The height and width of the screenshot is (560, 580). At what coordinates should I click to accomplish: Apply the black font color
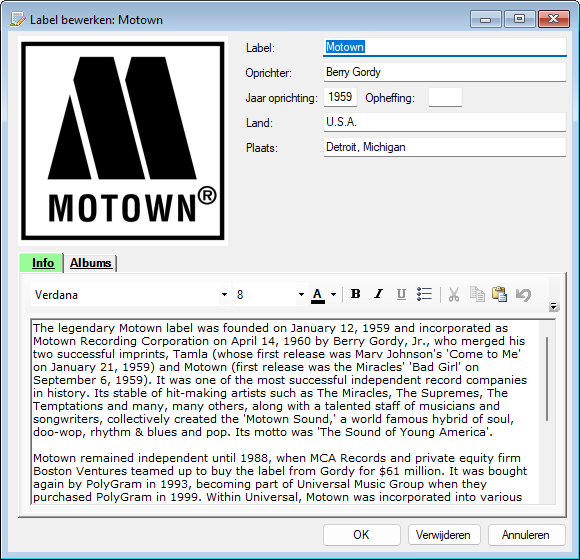tap(318, 295)
